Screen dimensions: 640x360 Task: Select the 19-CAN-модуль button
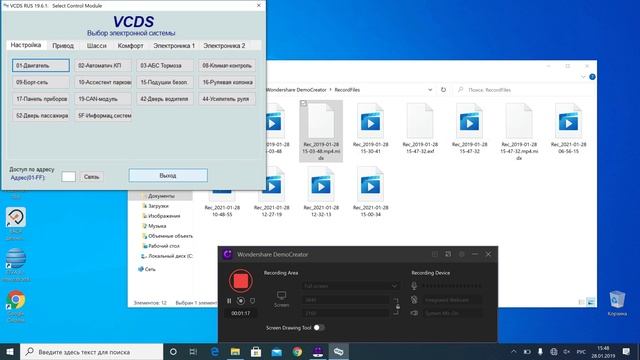tap(103, 99)
